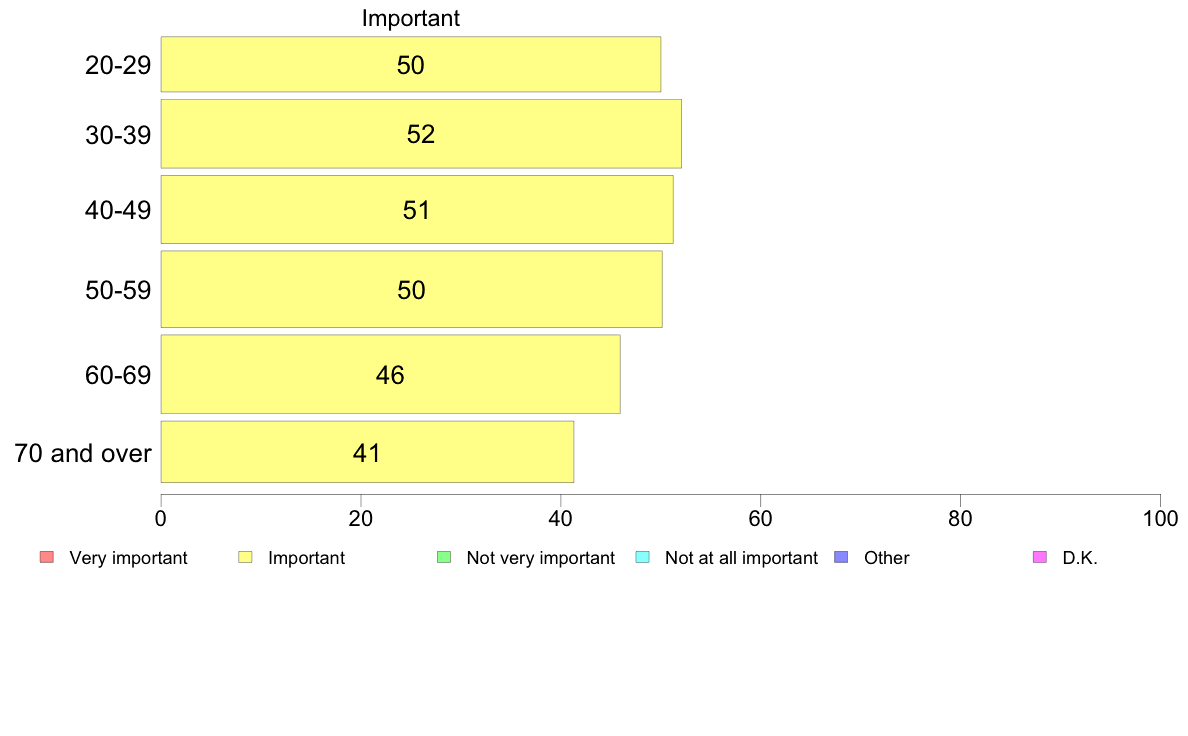This screenshot has width=1188, height=736.
Task: Click the D.K. legend label
Action: pyautogui.click(x=1080, y=558)
